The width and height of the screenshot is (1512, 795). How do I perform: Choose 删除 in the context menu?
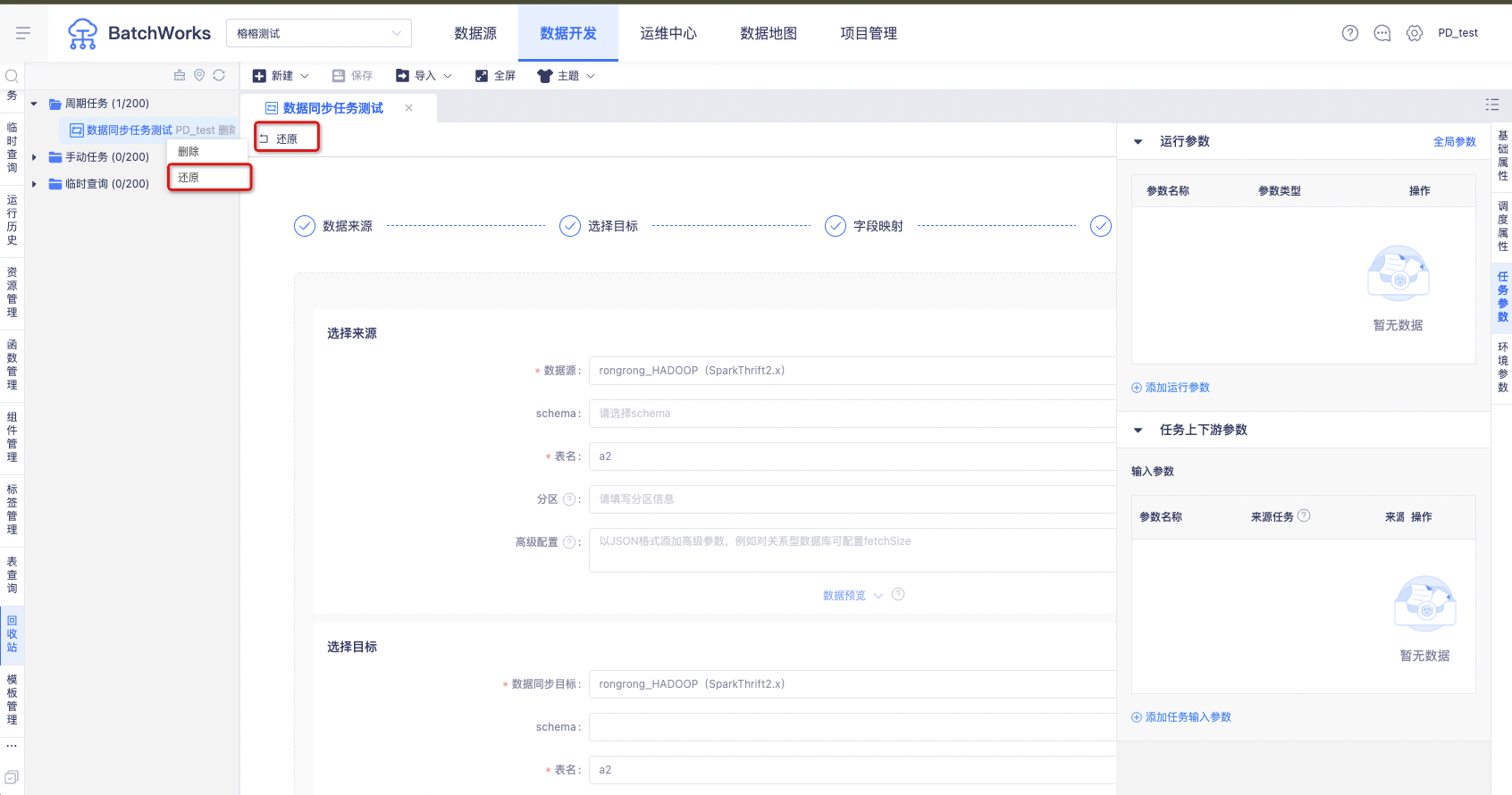[x=208, y=152]
